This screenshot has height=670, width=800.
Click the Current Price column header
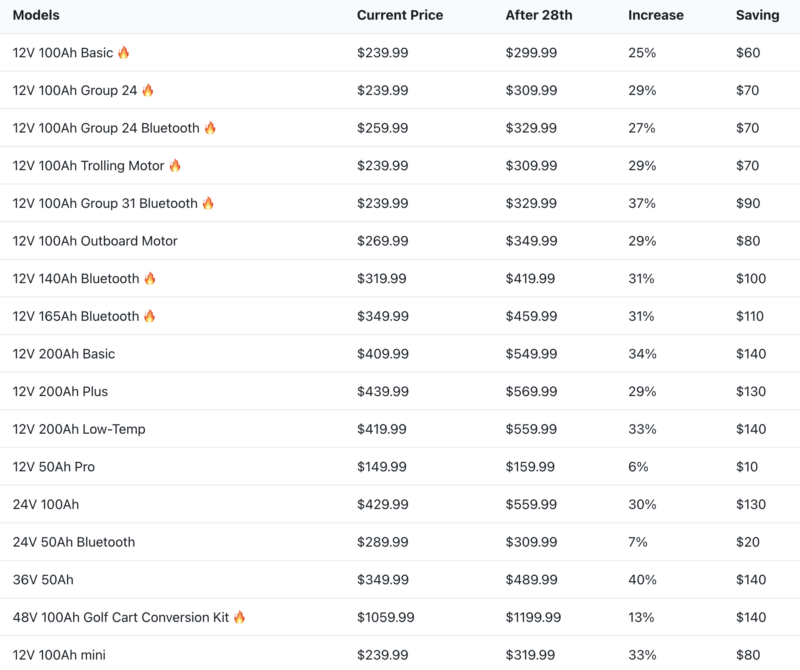400,15
